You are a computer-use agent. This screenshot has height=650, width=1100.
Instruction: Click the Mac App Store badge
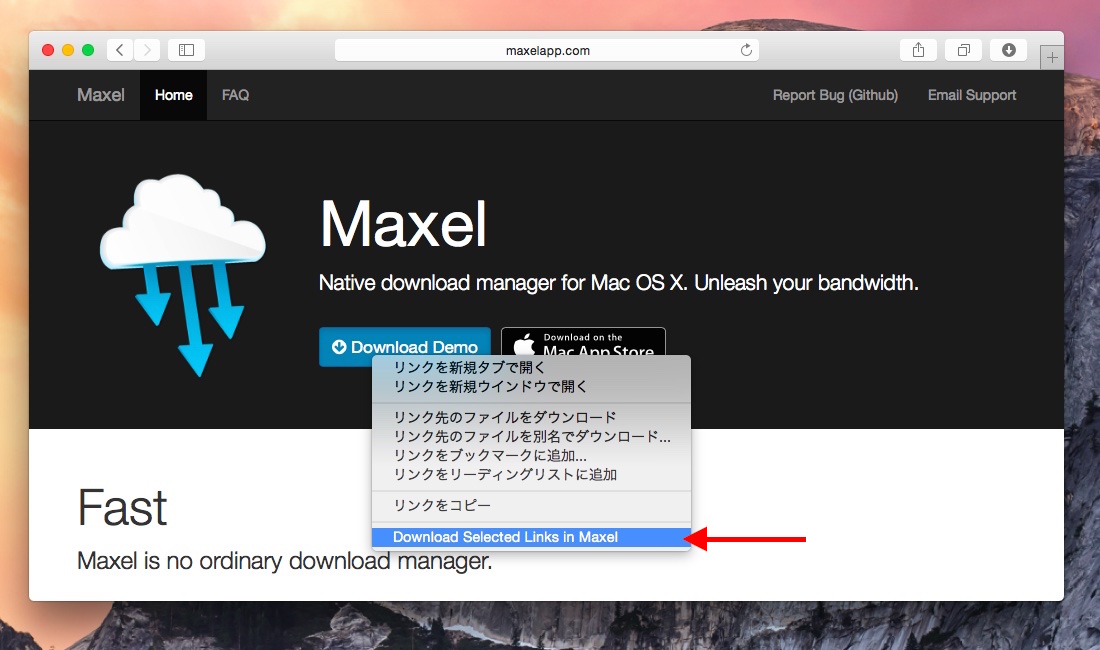583,341
